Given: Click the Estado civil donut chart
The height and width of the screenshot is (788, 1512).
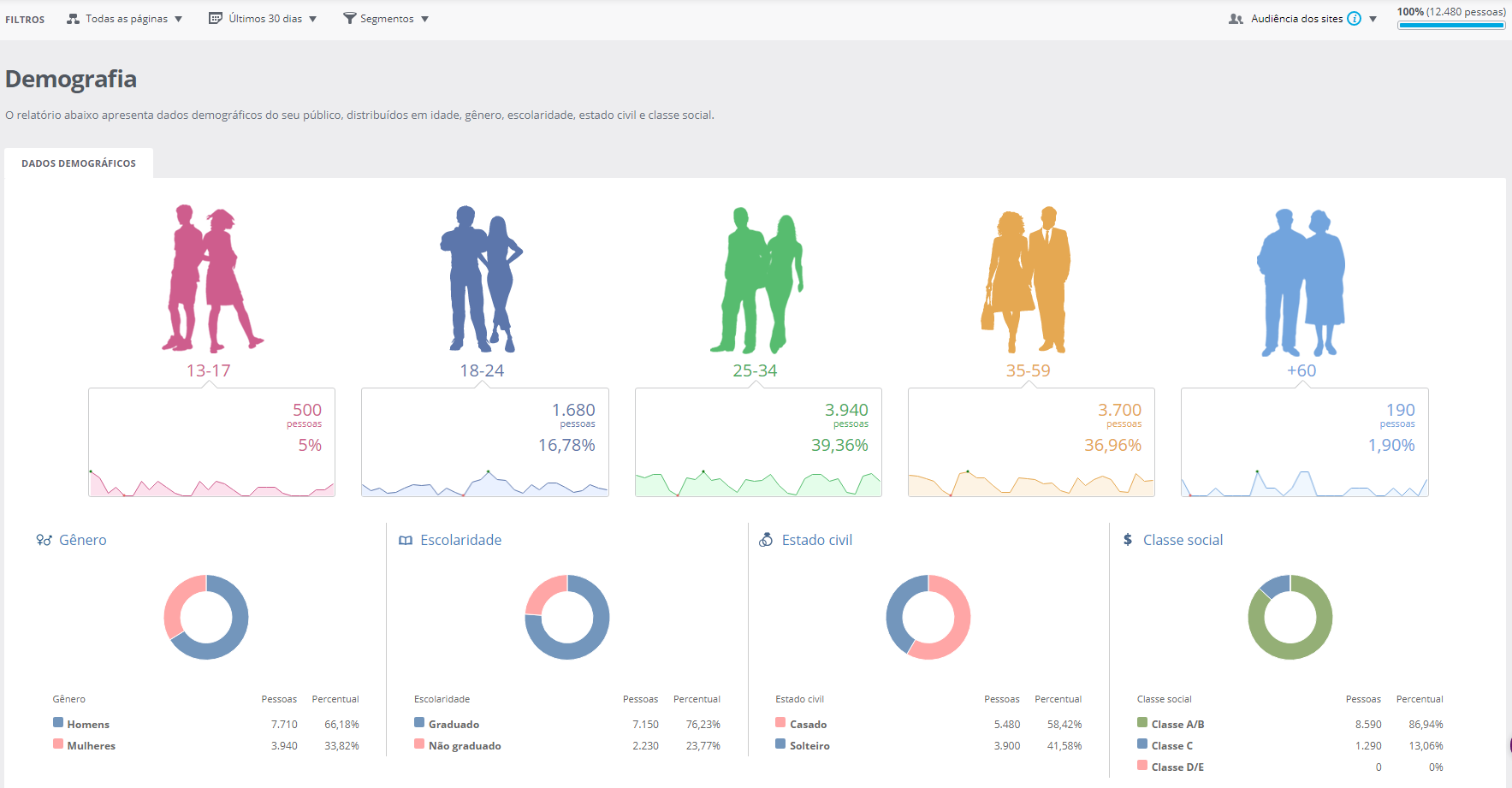Looking at the screenshot, I should pyautogui.click(x=928, y=617).
